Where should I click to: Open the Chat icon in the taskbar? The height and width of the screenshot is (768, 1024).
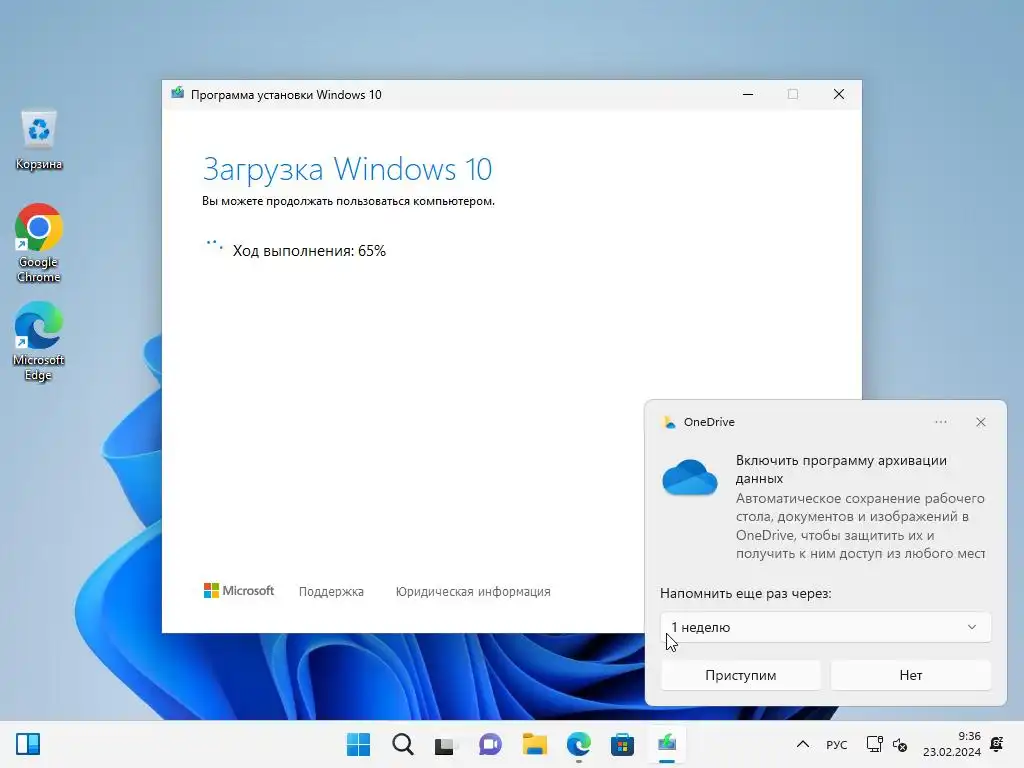(490, 744)
